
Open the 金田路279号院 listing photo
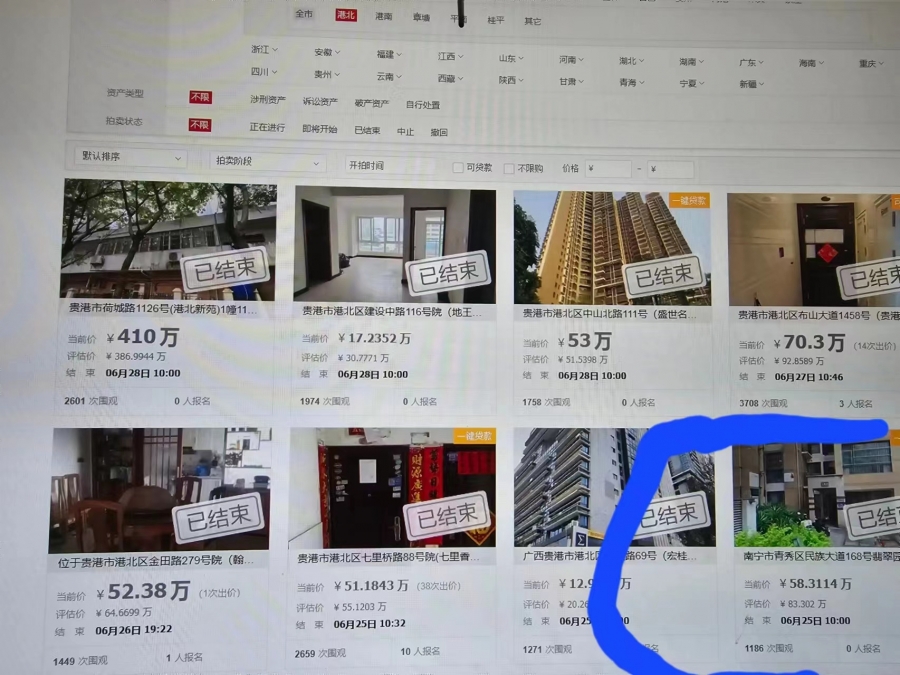160,490
